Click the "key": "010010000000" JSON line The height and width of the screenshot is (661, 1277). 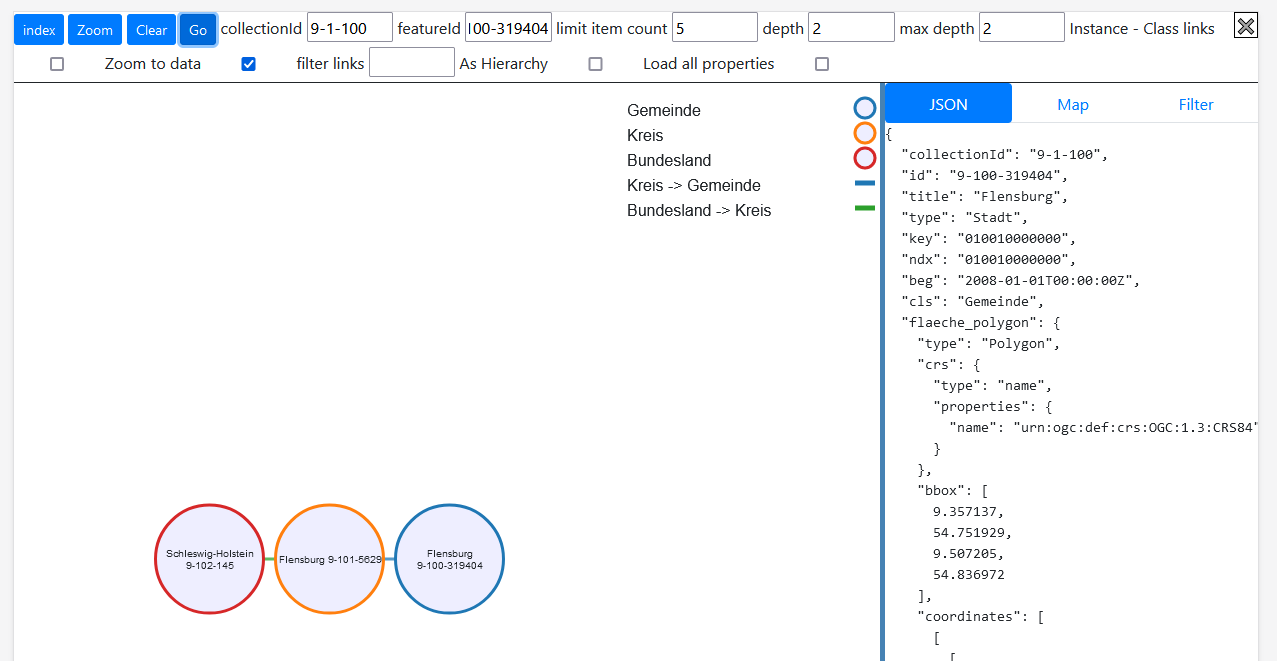point(989,238)
